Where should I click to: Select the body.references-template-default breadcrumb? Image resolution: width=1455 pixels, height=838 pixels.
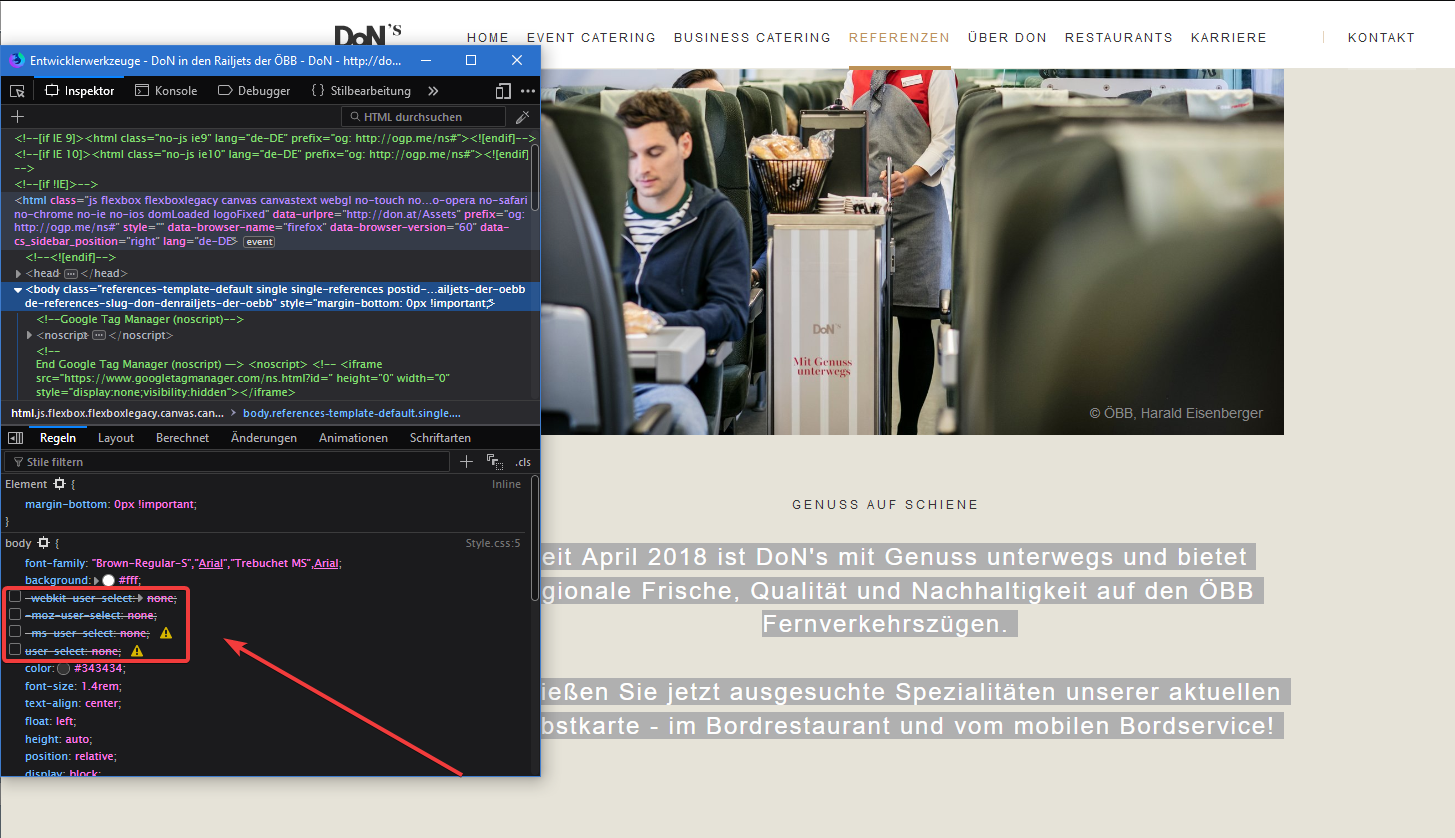click(x=352, y=412)
